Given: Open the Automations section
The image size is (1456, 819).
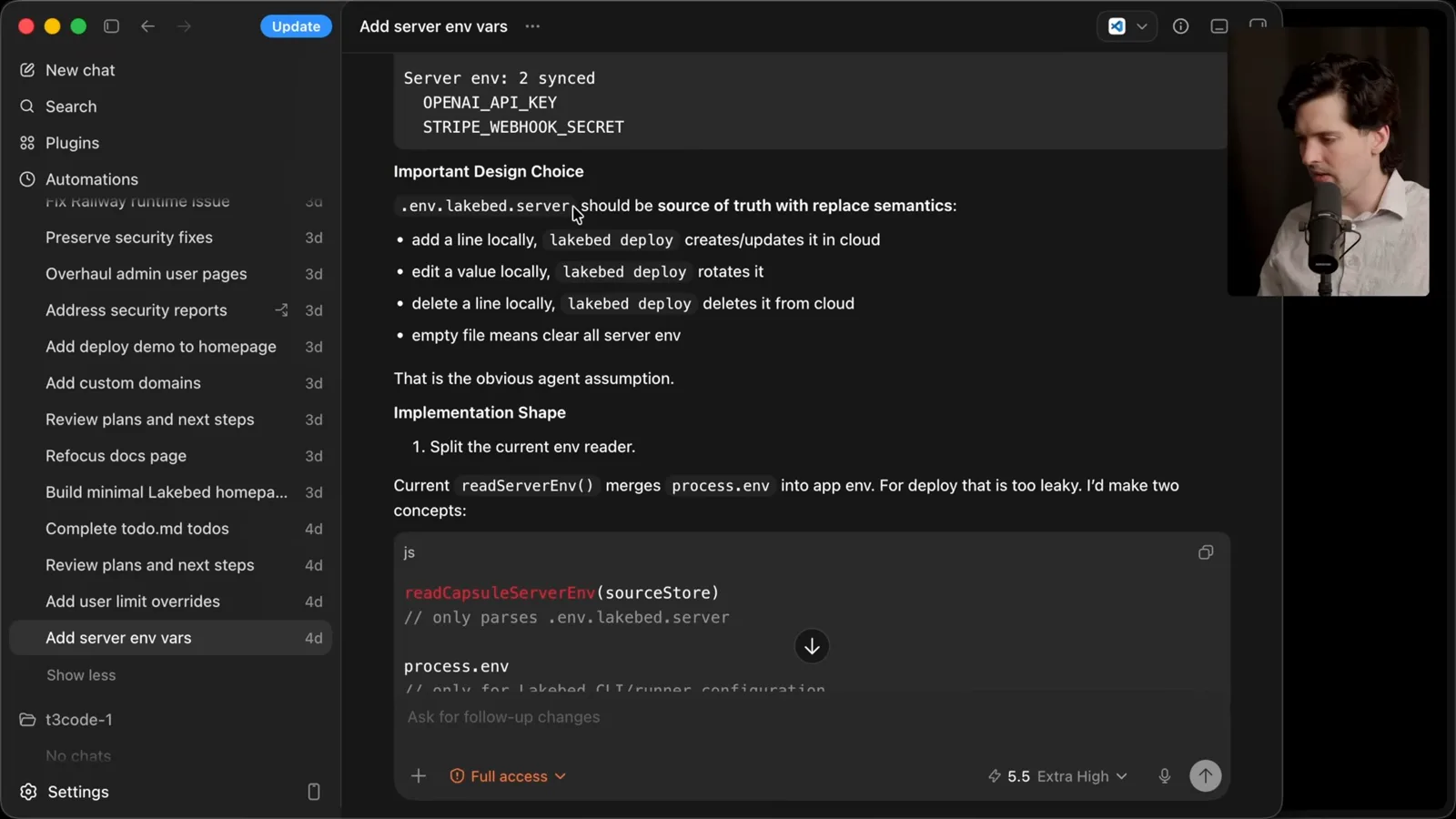Looking at the screenshot, I should (x=170, y=179).
